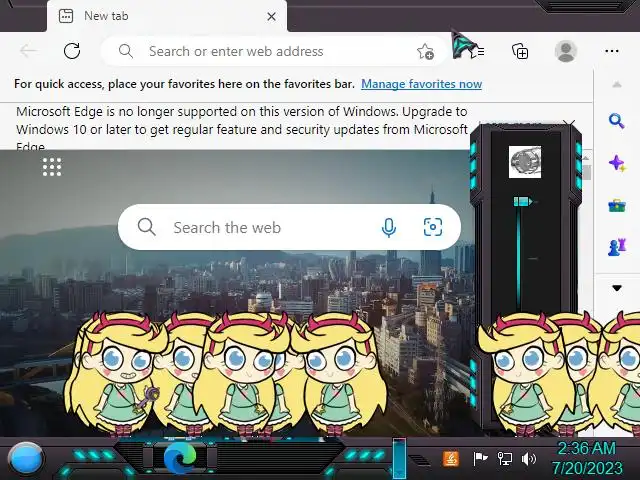Click the page vertical scrollbar thumb
The height and width of the screenshot is (480, 640).
point(587,171)
